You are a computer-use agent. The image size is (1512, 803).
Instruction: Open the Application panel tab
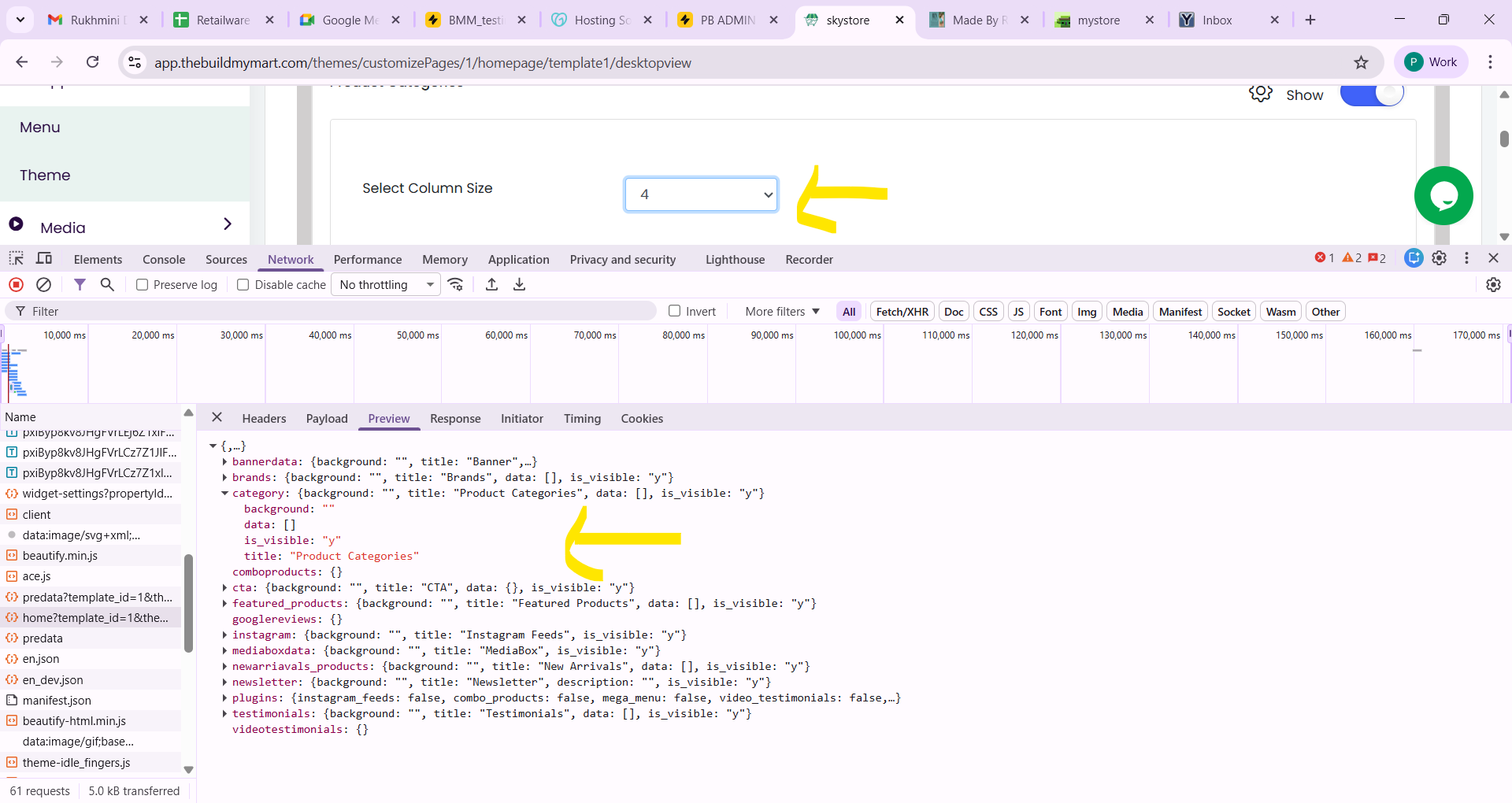point(518,259)
